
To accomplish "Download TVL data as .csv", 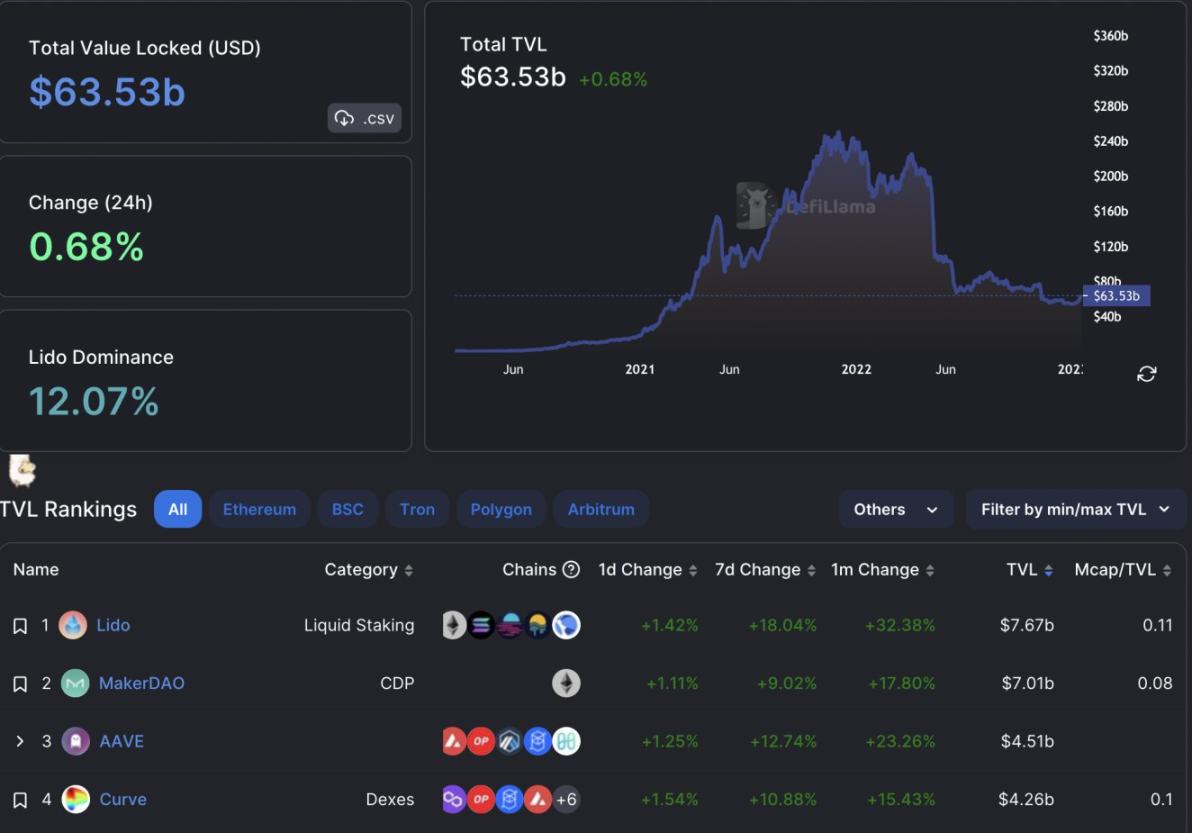I will (x=364, y=118).
